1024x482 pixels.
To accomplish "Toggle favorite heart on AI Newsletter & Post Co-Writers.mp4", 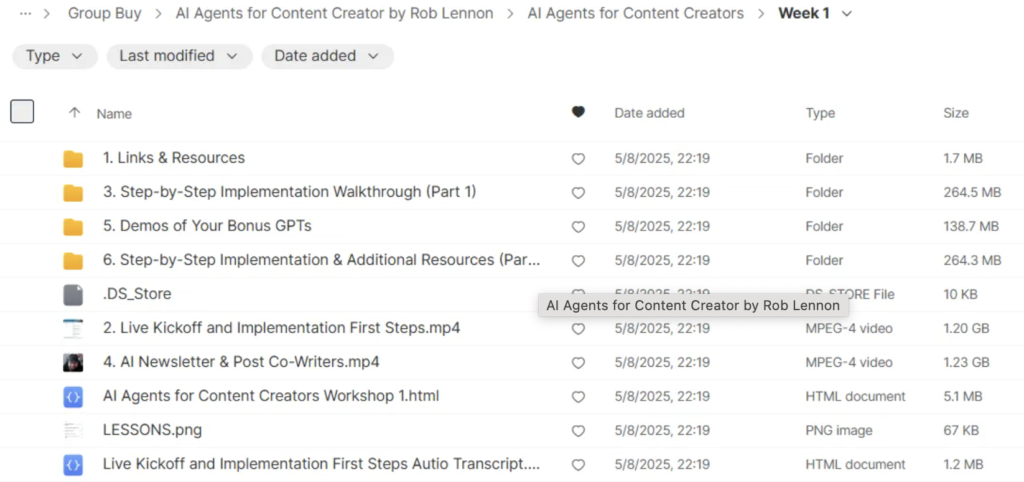I will (578, 362).
